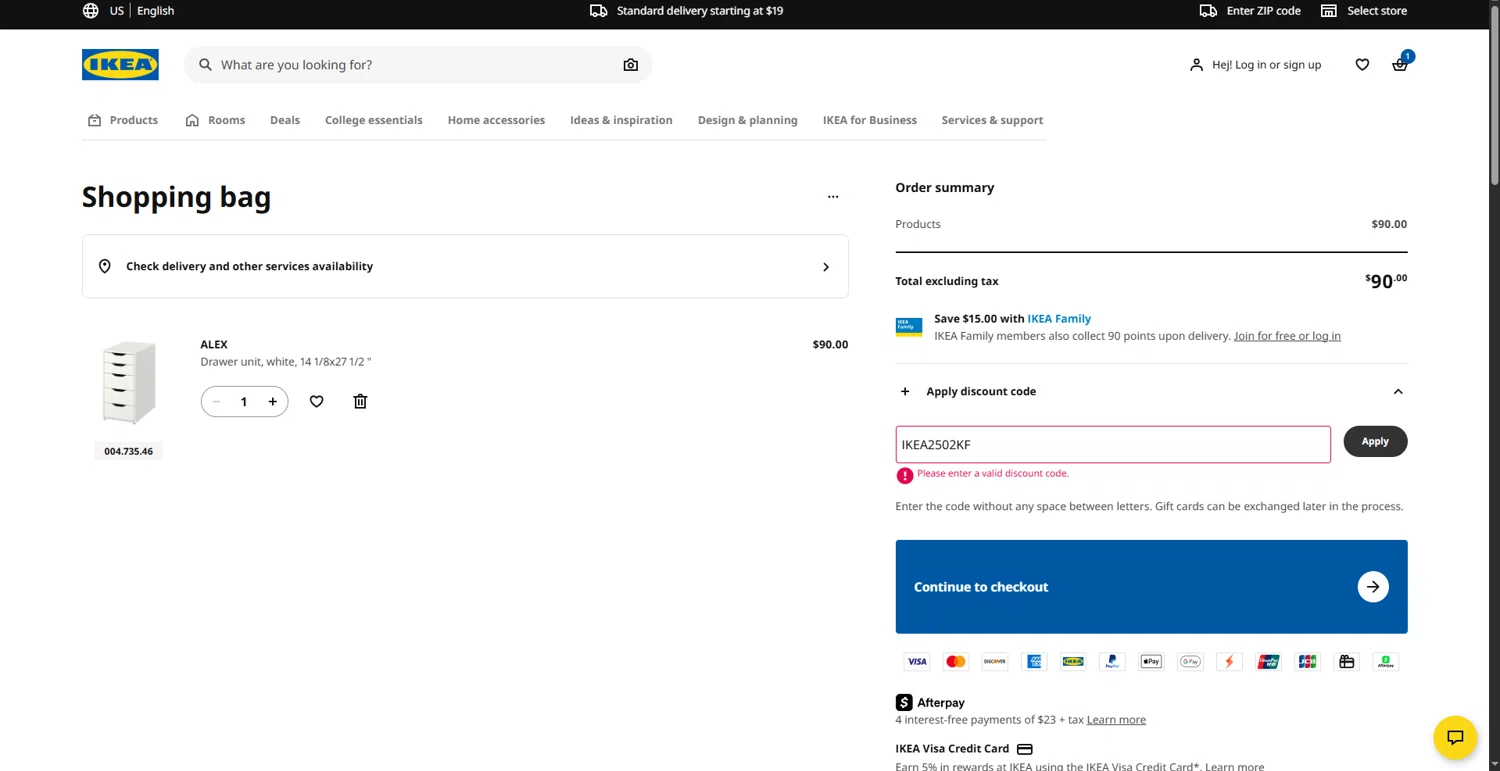
Task: Click Standard delivery starting at $19
Action: (x=700, y=11)
